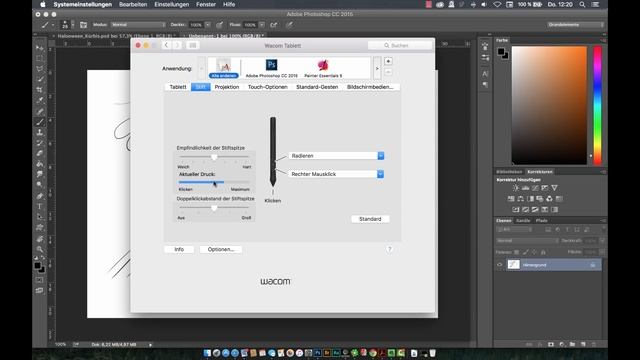
Task: Click Adobe Photoshop CC 2015 application icon
Action: point(271,65)
